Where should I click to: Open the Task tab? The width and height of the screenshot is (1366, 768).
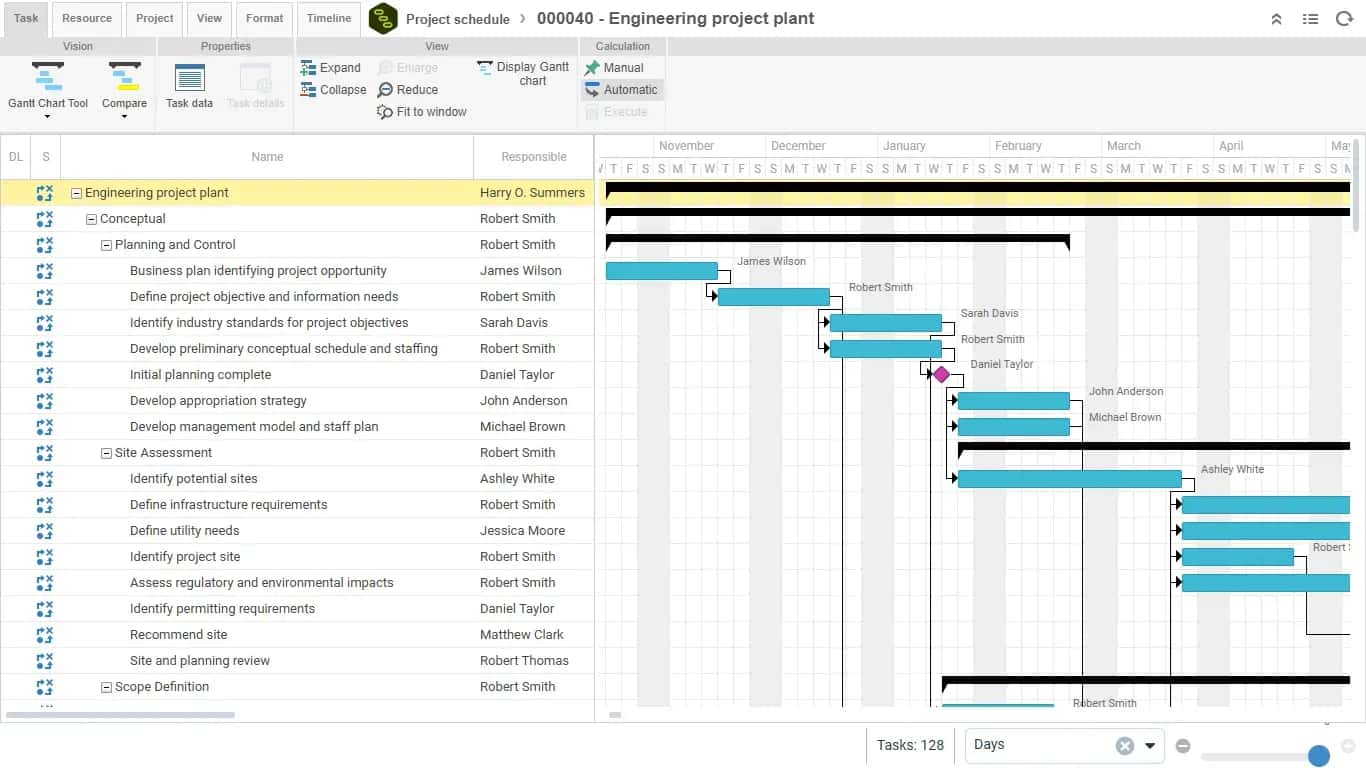click(26, 19)
